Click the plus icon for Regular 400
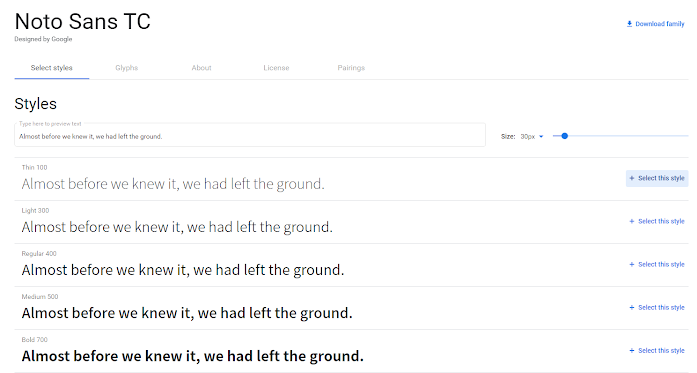Viewport: 697px width, 373px height. click(632, 265)
